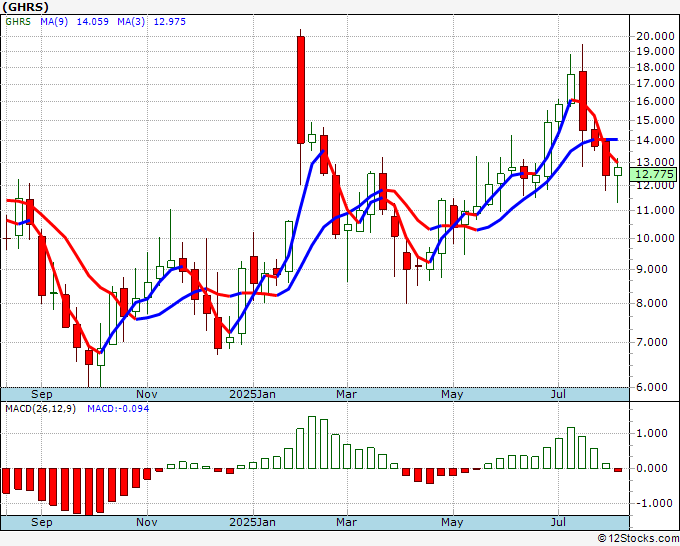Click Sep on the price chart time axis
Viewport: 680px width, 546px height.
(x=42, y=394)
